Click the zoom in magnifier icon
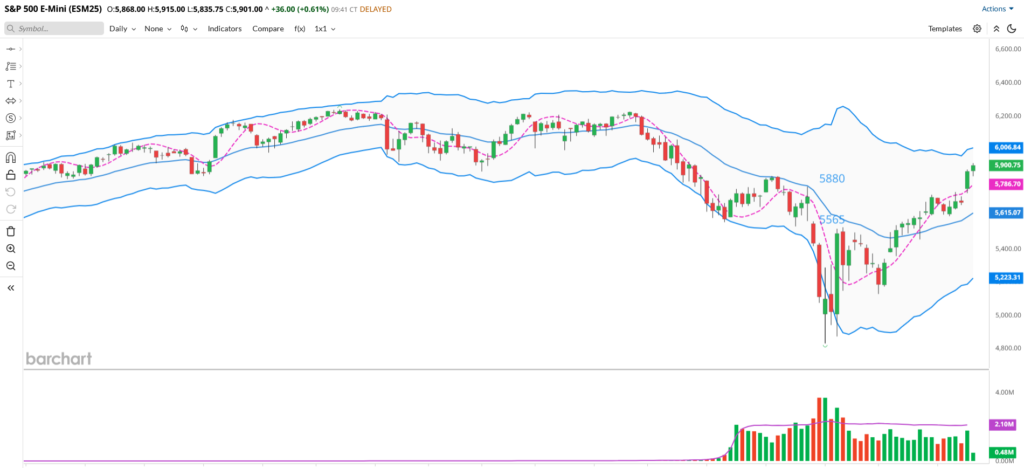1024x468 pixels. pyautogui.click(x=11, y=248)
